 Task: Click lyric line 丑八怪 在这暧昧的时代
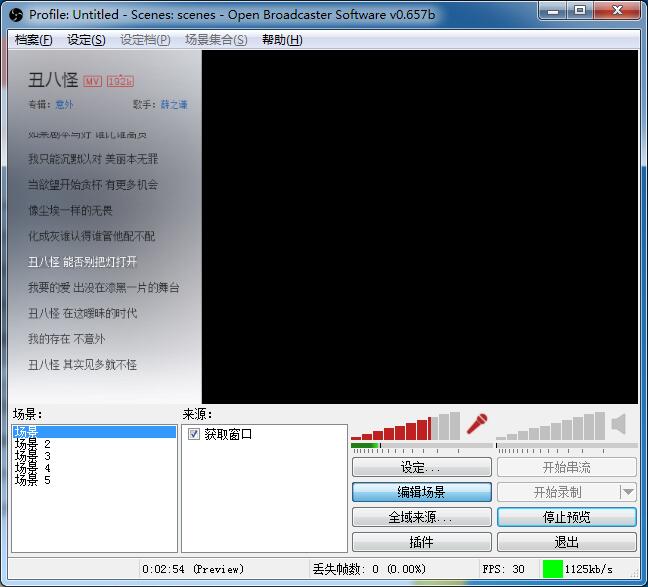pyautogui.click(x=82, y=313)
